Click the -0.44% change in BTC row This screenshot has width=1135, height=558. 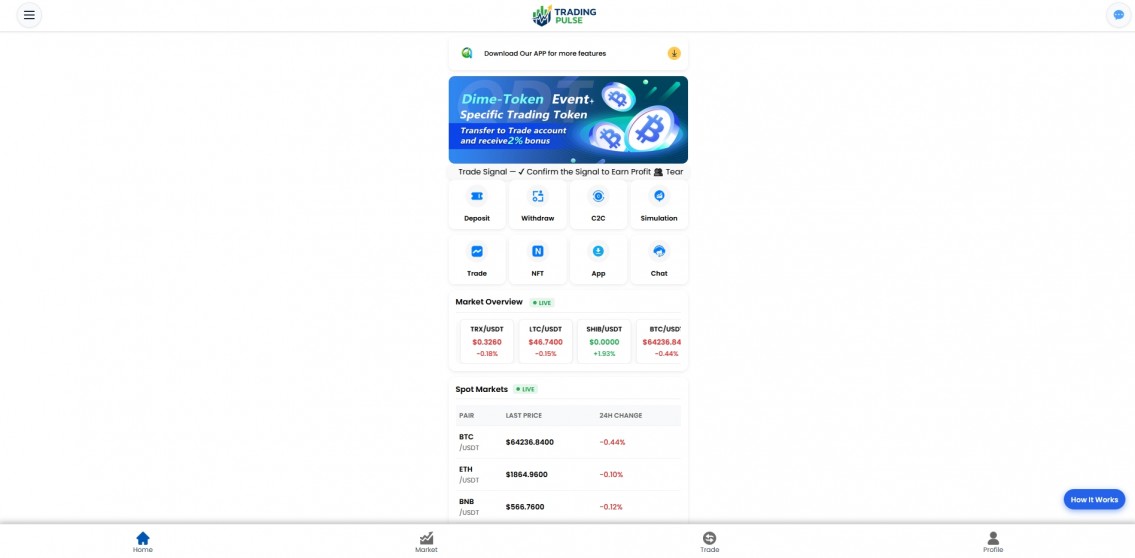click(x=612, y=442)
